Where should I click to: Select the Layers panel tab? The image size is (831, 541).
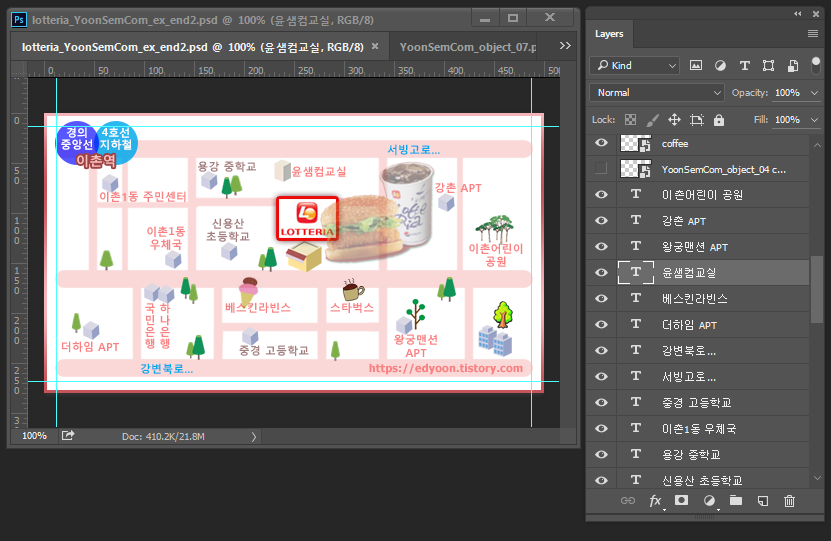pos(609,34)
